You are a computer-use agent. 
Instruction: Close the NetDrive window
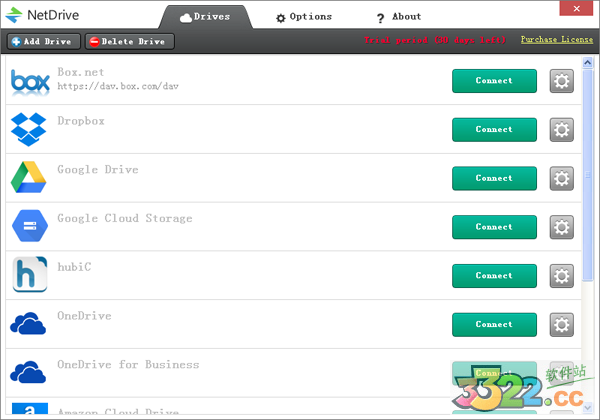tap(576, 8)
